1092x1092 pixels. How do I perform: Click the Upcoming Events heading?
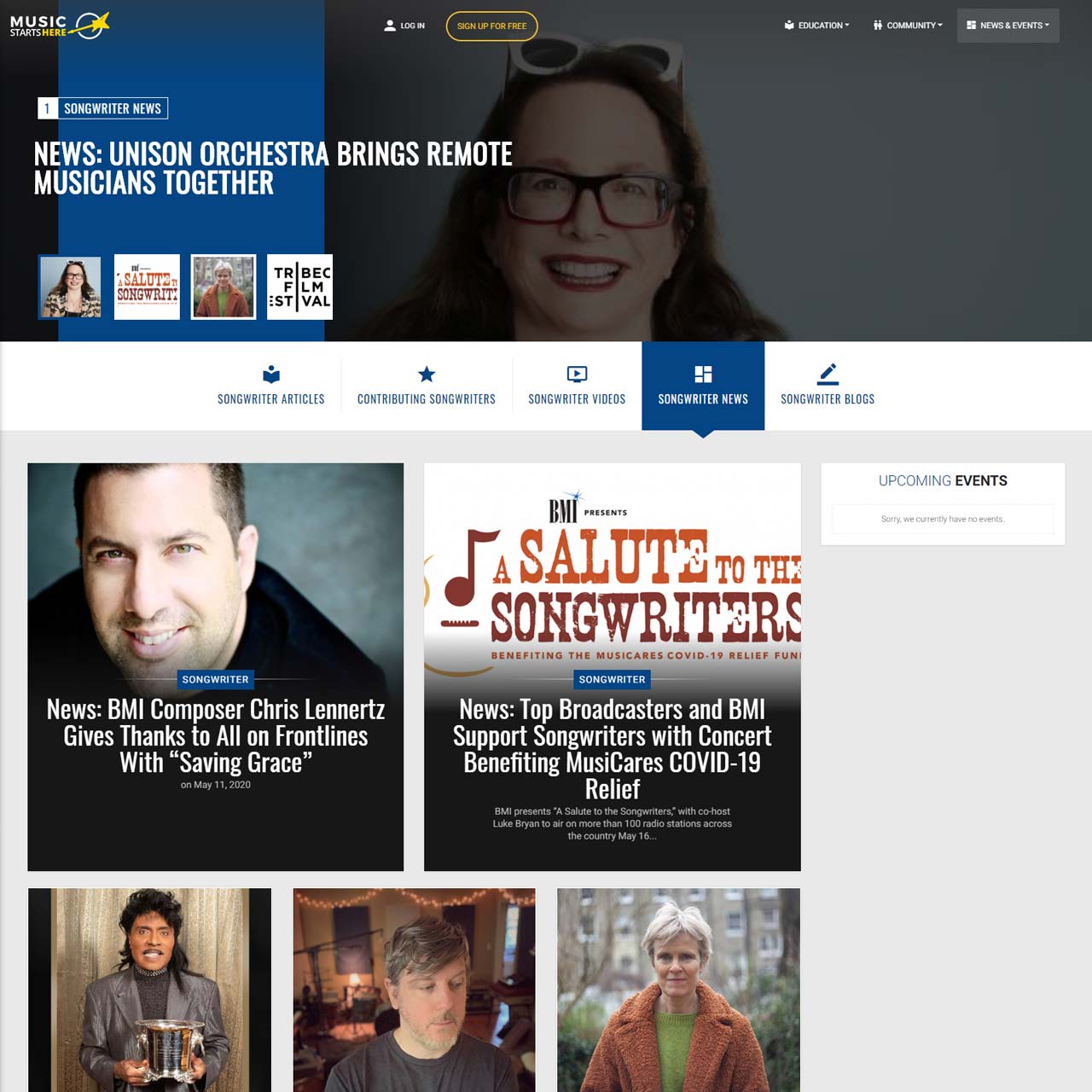tap(943, 481)
